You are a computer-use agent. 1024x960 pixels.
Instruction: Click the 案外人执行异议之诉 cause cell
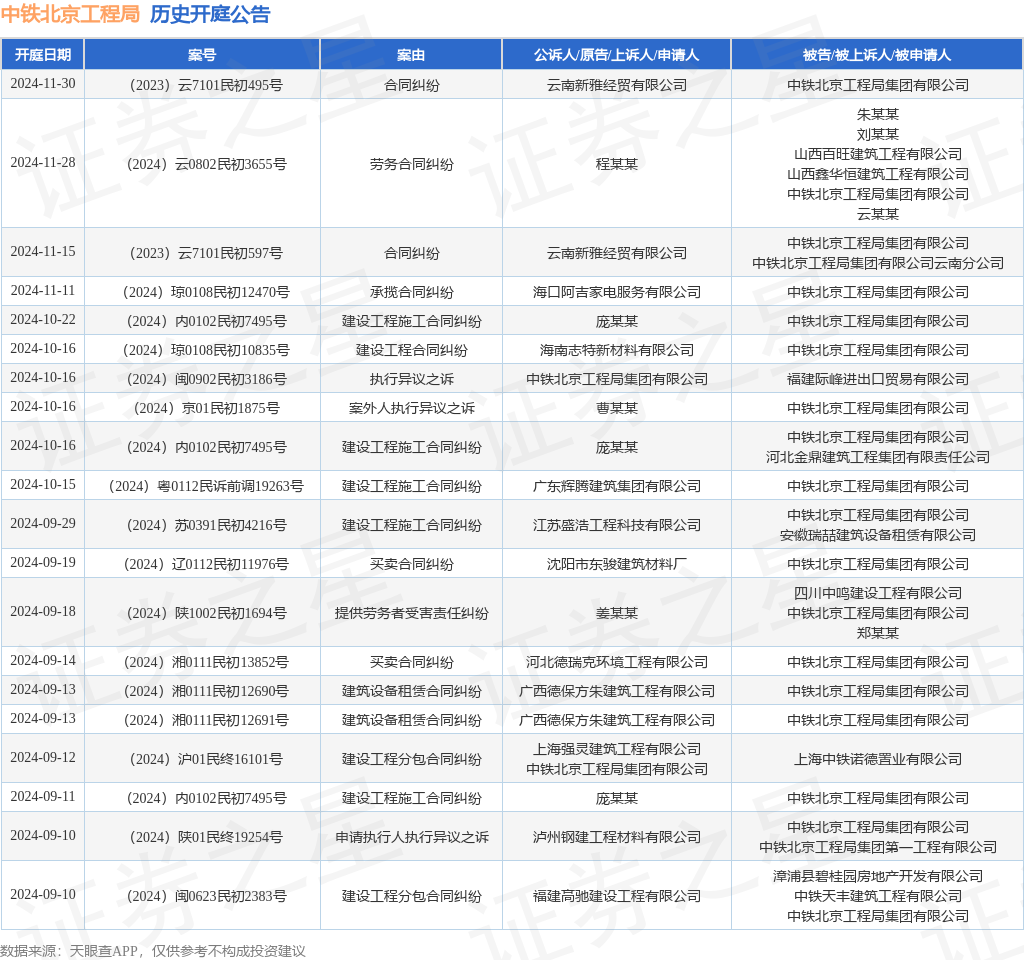pos(411,409)
